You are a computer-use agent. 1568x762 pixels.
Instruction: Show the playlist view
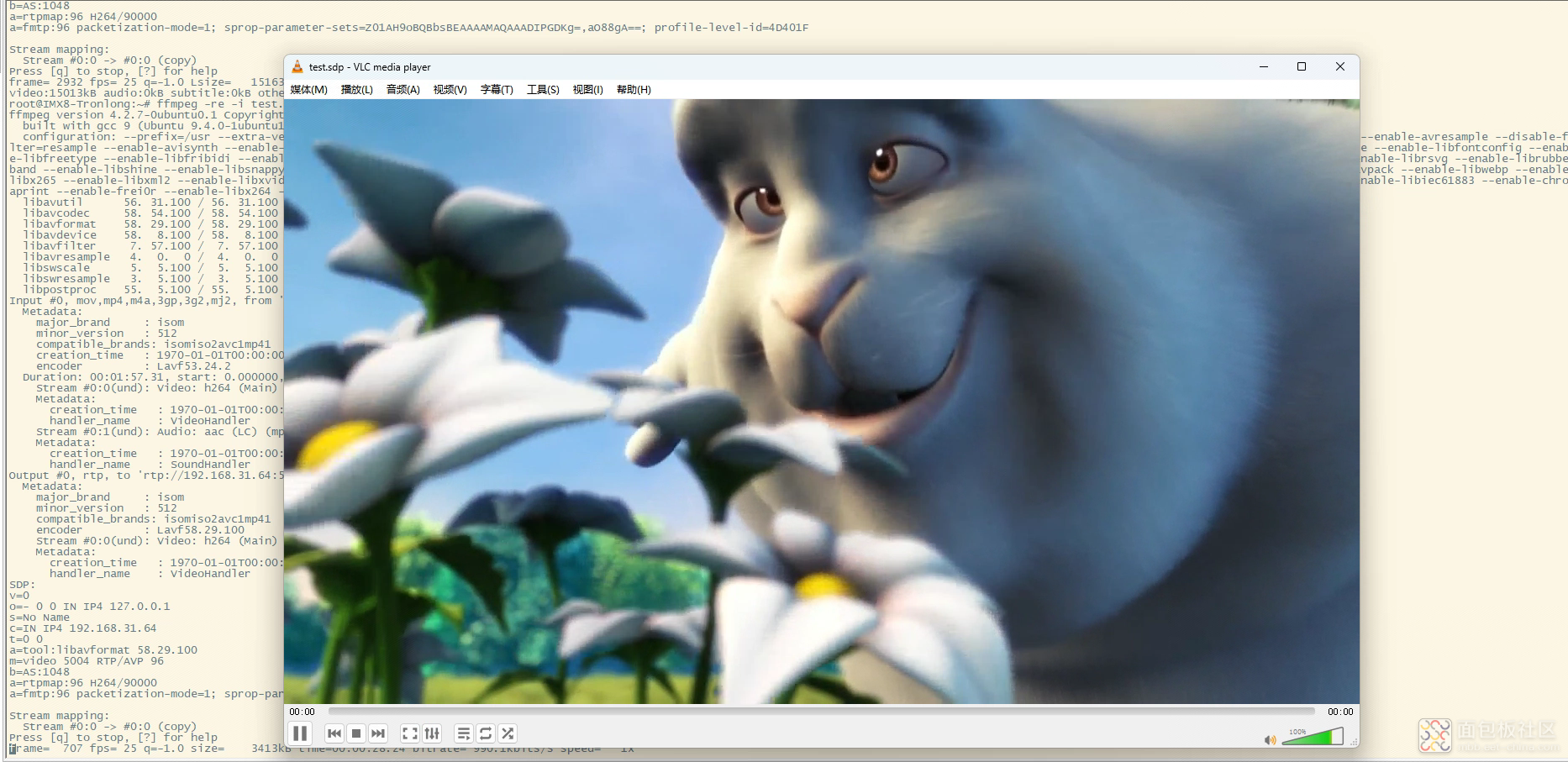(x=463, y=733)
